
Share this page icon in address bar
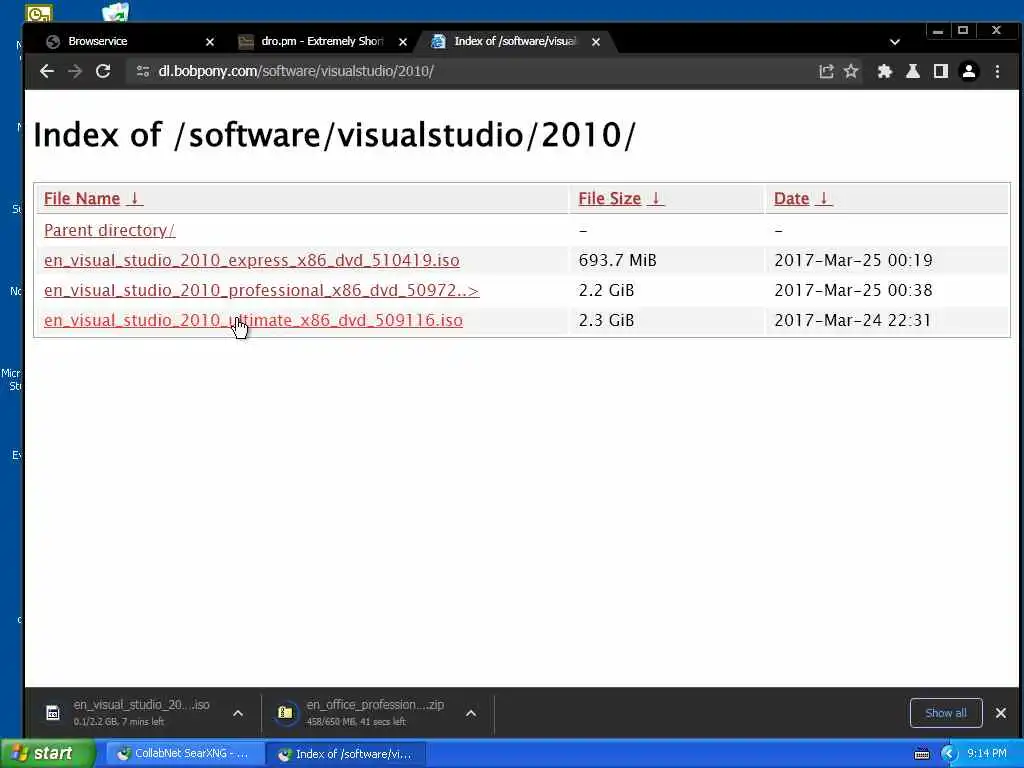point(826,71)
